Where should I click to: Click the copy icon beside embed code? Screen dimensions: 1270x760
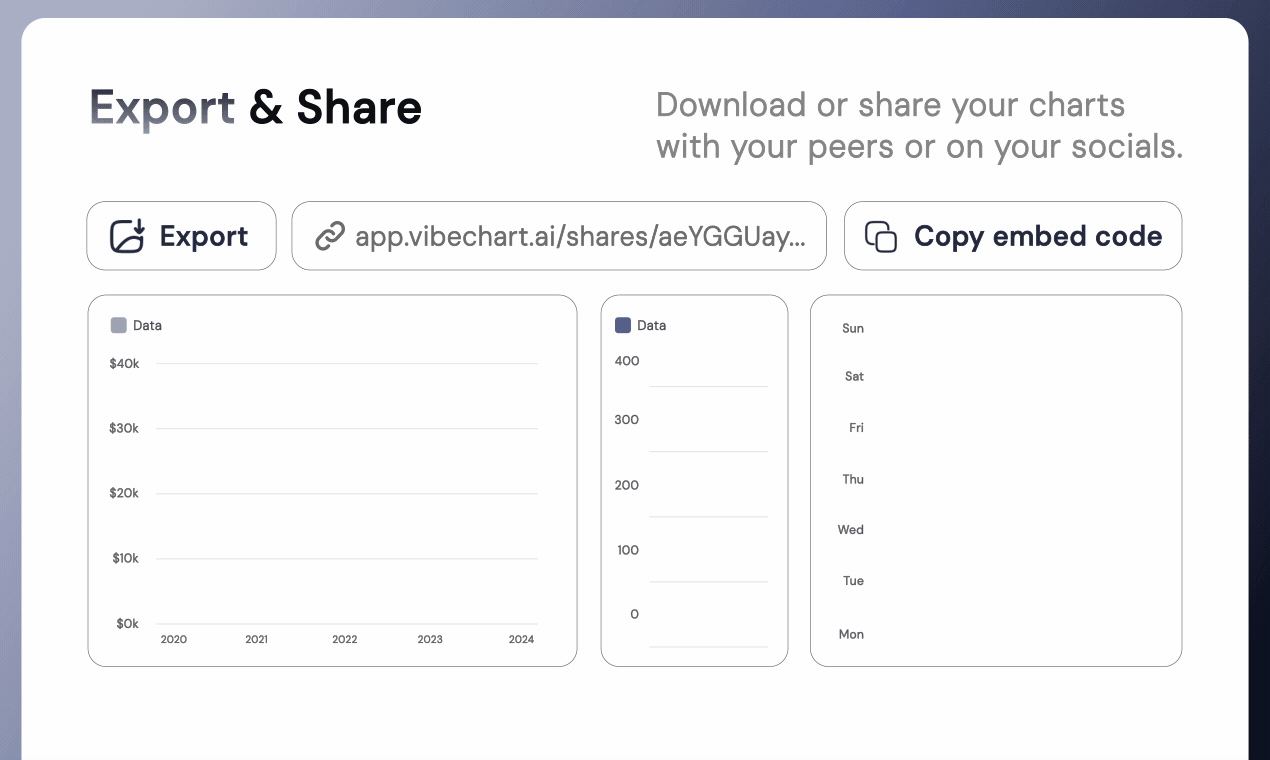coord(880,236)
